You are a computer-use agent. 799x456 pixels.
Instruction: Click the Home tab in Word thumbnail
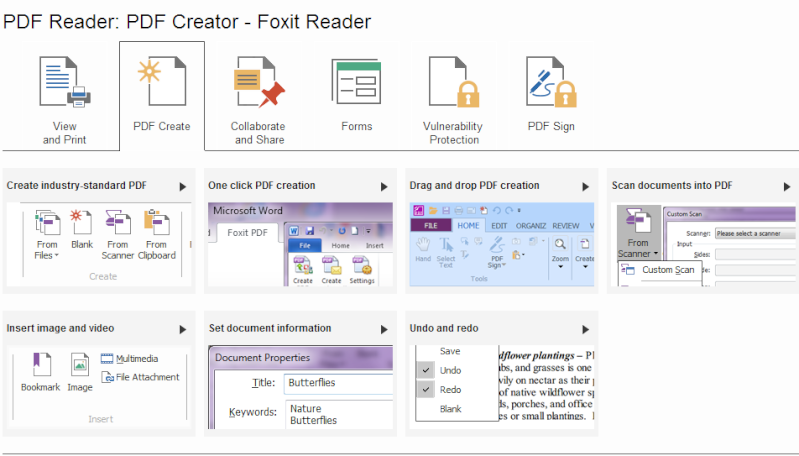[x=340, y=246]
